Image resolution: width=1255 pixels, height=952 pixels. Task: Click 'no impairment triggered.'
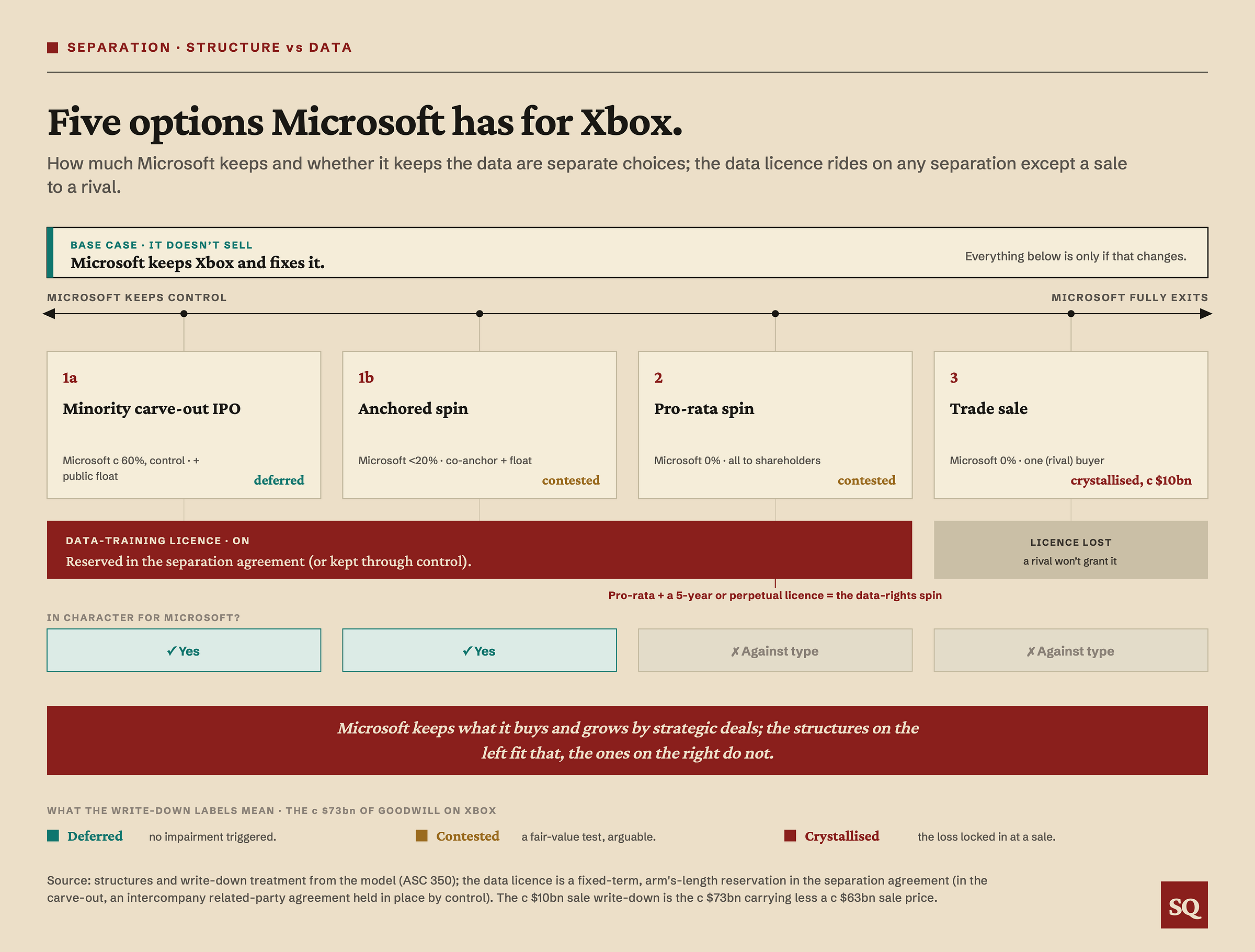pyautogui.click(x=213, y=837)
